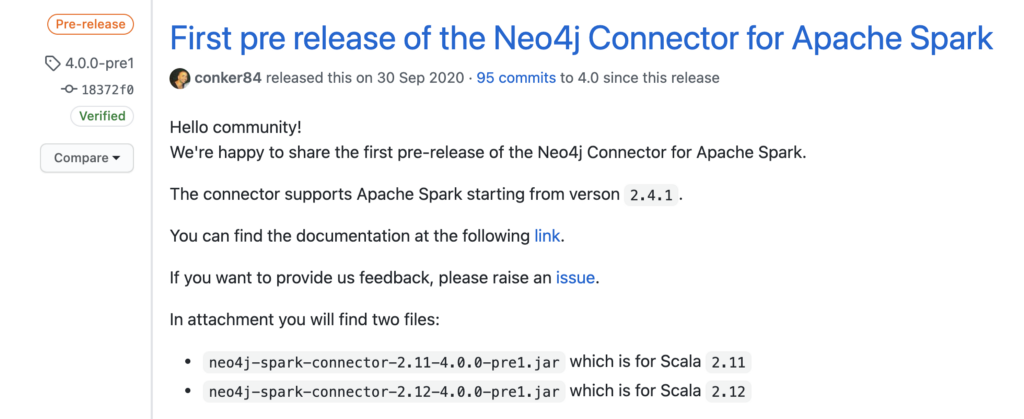
Task: Visit the conker84 username profile
Action: 228,78
